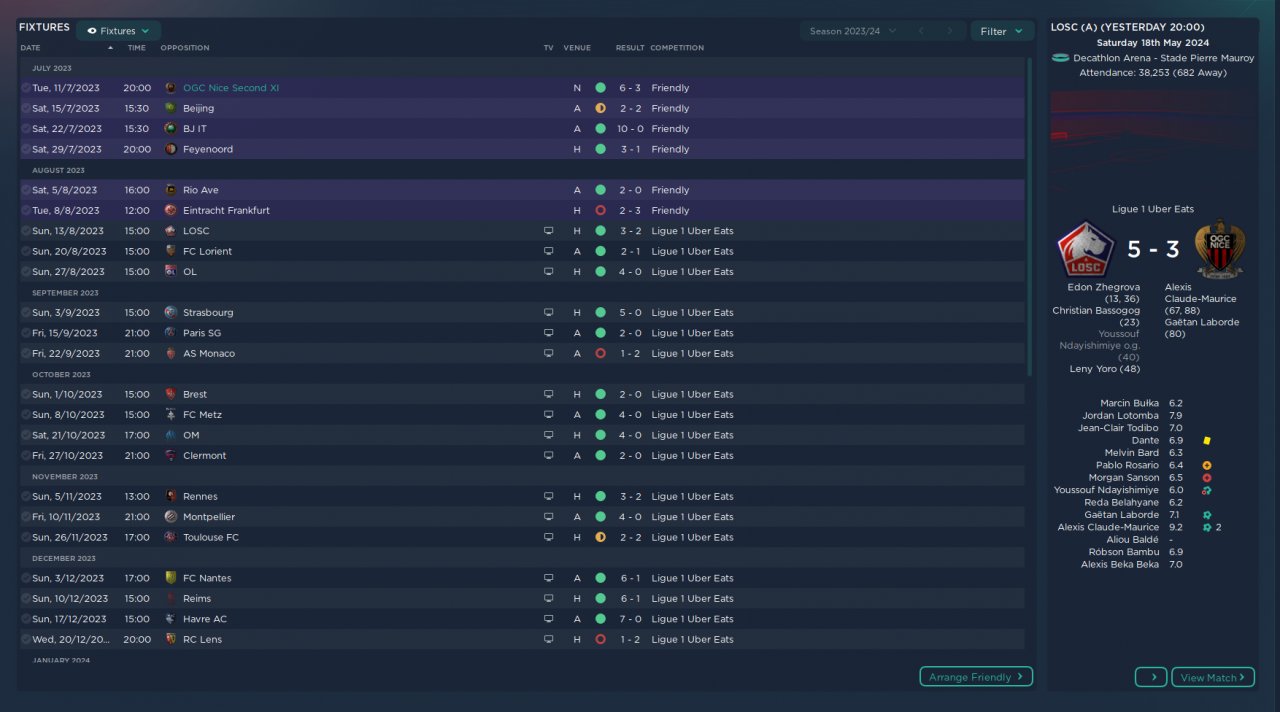Click Gaëtan Laborde's goal icon
Image resolution: width=1280 pixels, height=712 pixels.
click(x=1207, y=515)
